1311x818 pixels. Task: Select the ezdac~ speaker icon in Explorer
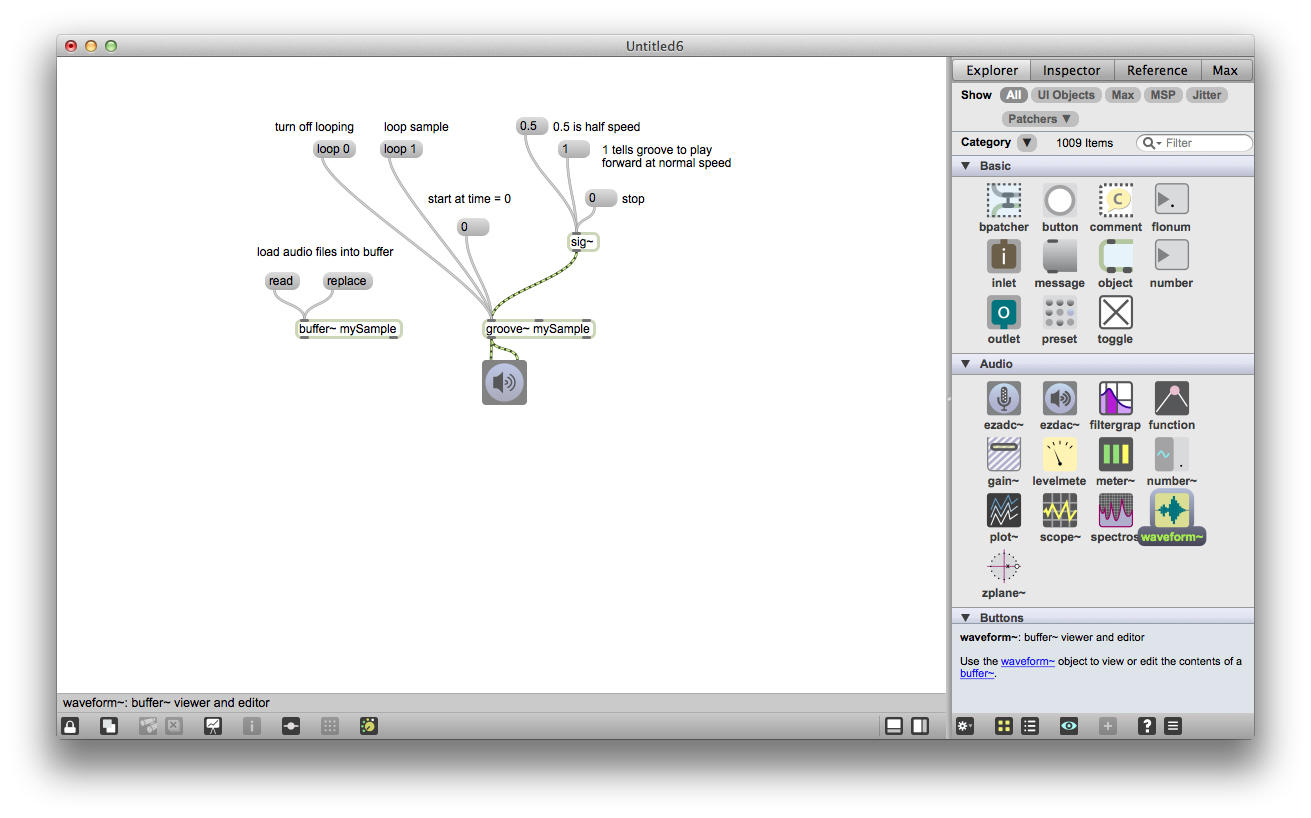pyautogui.click(x=1060, y=398)
